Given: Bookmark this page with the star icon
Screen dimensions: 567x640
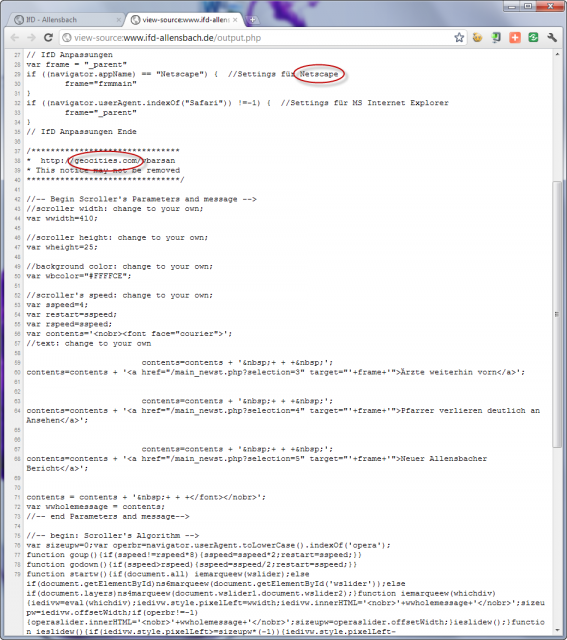Looking at the screenshot, I should coord(459,38).
